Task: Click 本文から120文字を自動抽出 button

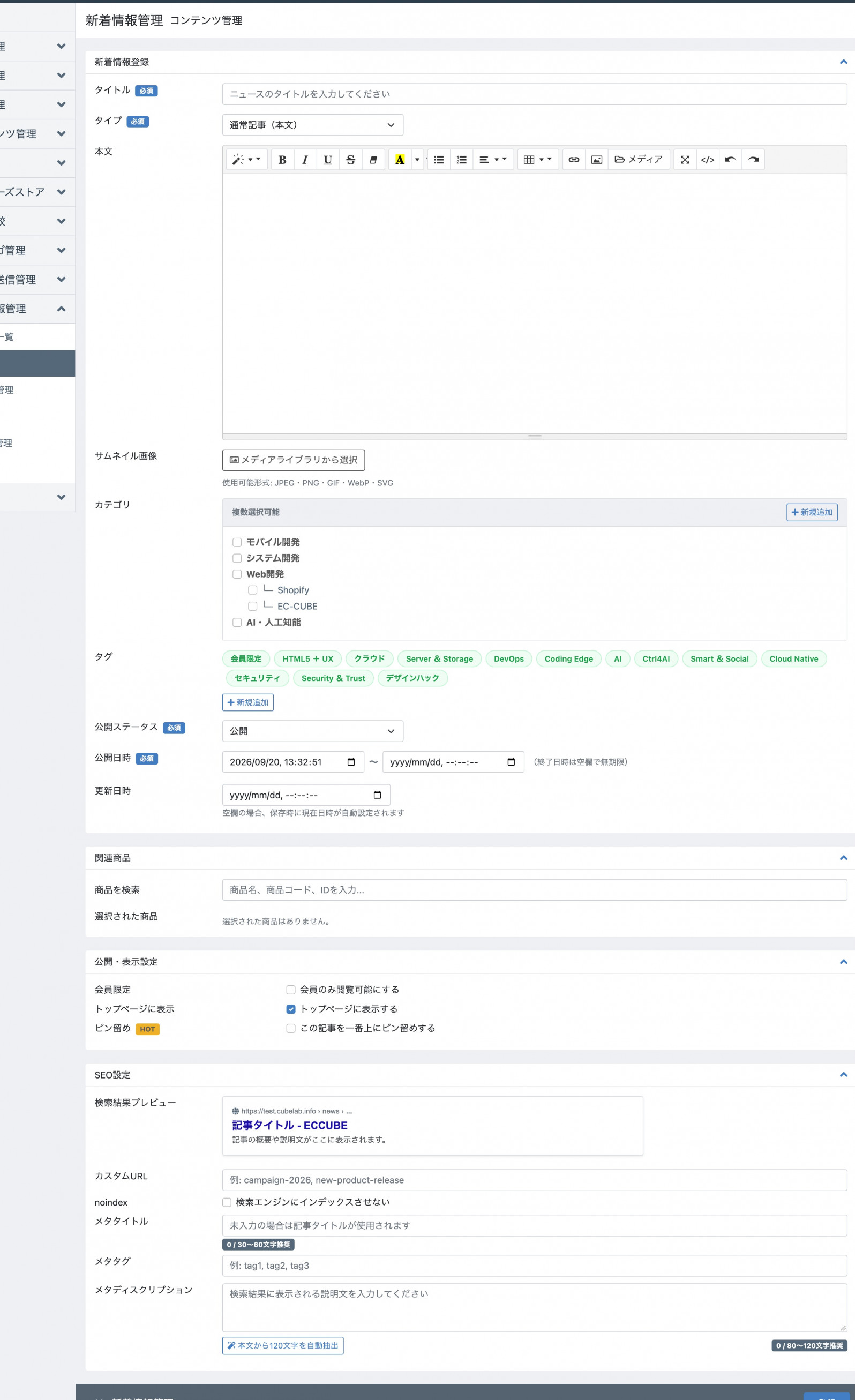Action: click(283, 1345)
